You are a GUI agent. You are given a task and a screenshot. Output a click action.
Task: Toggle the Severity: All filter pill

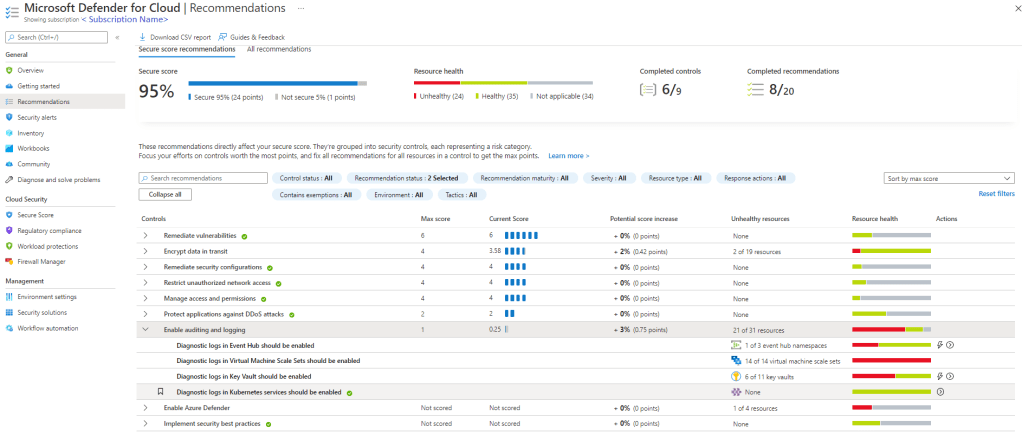(608, 178)
